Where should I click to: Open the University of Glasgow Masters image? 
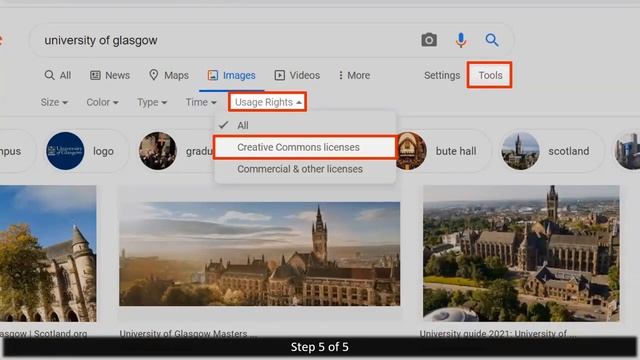pos(260,253)
